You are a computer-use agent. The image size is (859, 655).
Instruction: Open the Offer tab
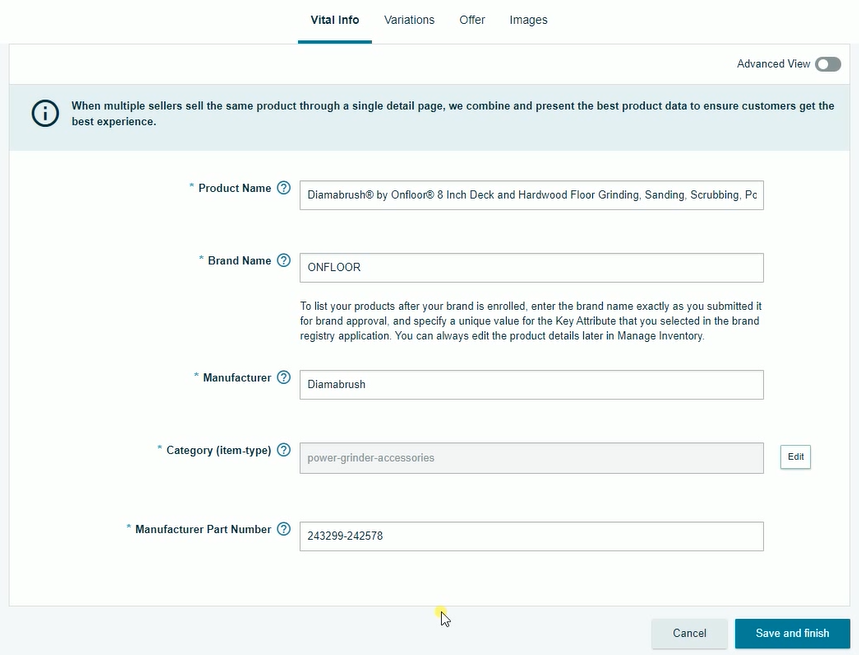point(472,19)
